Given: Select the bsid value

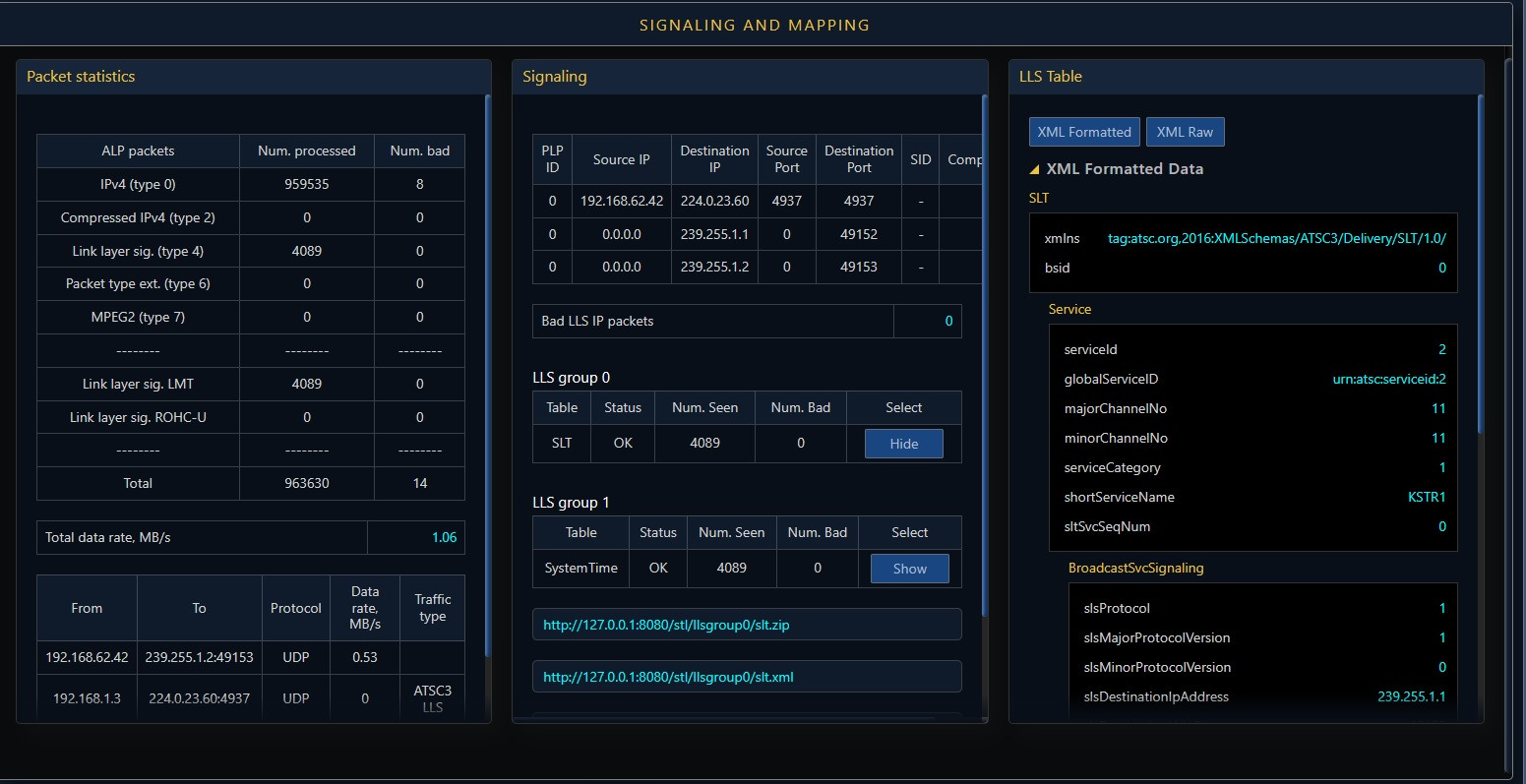Looking at the screenshot, I should click(x=1442, y=268).
